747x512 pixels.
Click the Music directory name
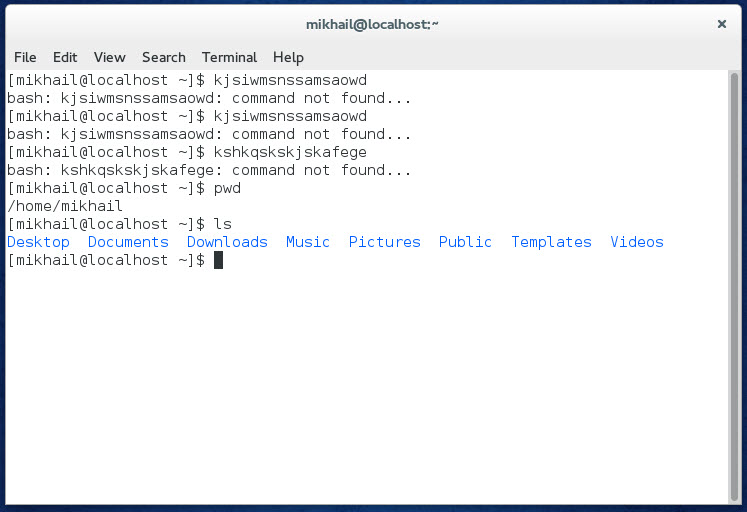(x=308, y=242)
